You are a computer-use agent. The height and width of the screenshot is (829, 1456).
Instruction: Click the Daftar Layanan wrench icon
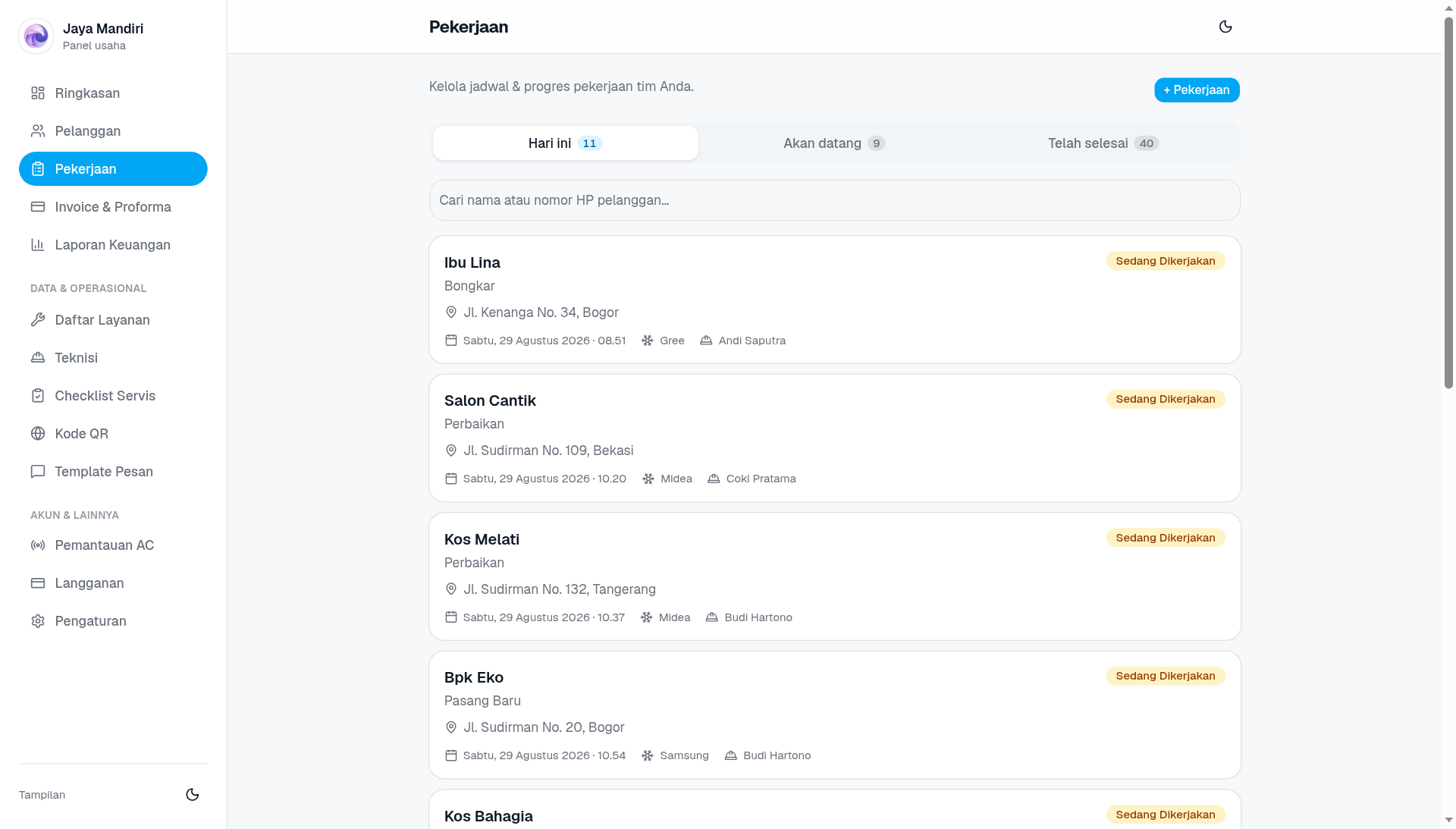coord(38,320)
